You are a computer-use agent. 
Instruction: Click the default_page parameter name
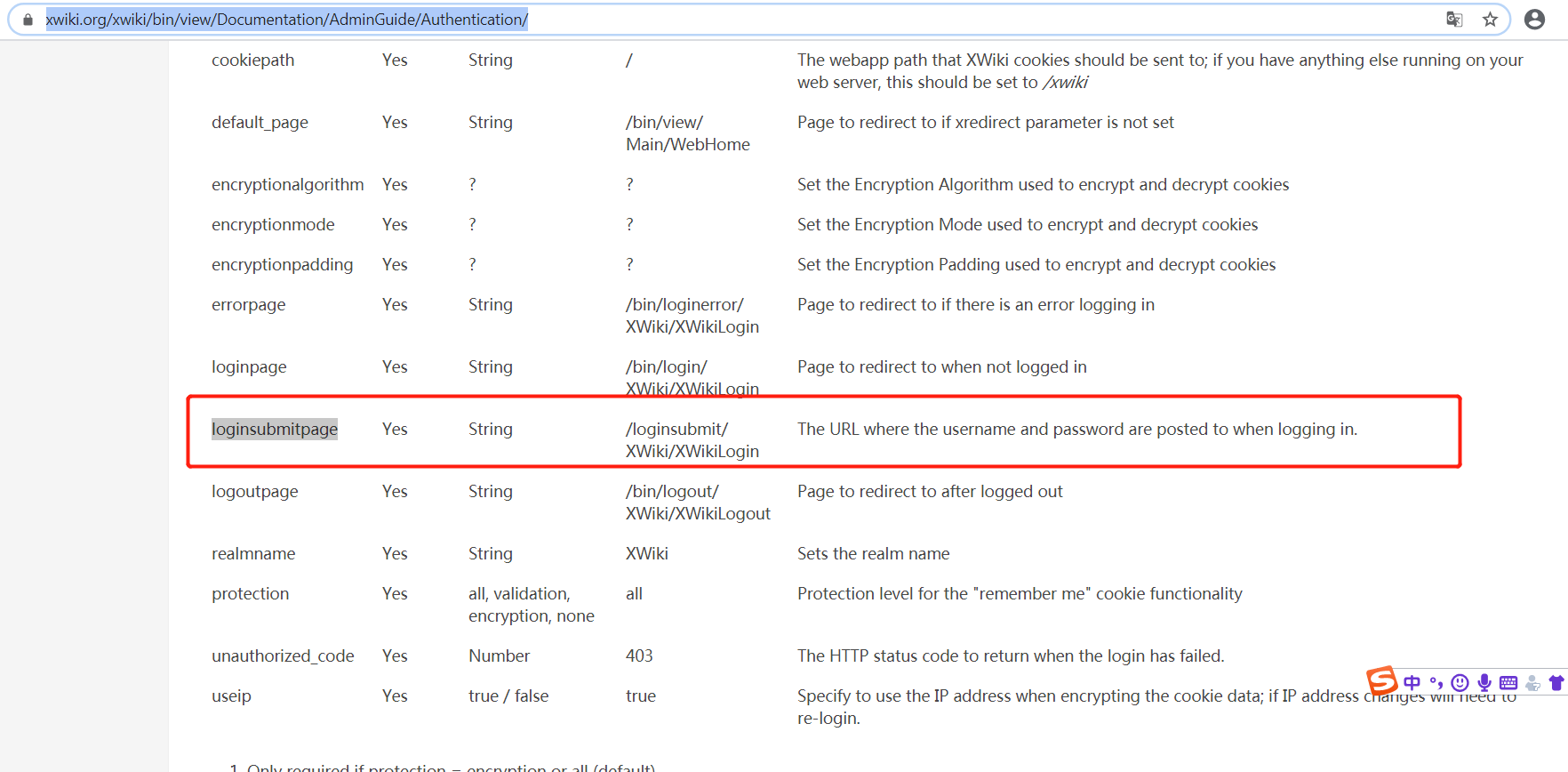coord(260,122)
